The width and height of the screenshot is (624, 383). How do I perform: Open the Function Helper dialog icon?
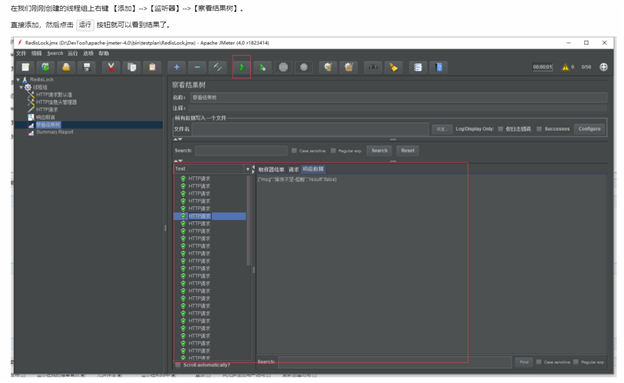pyautogui.click(x=418, y=67)
